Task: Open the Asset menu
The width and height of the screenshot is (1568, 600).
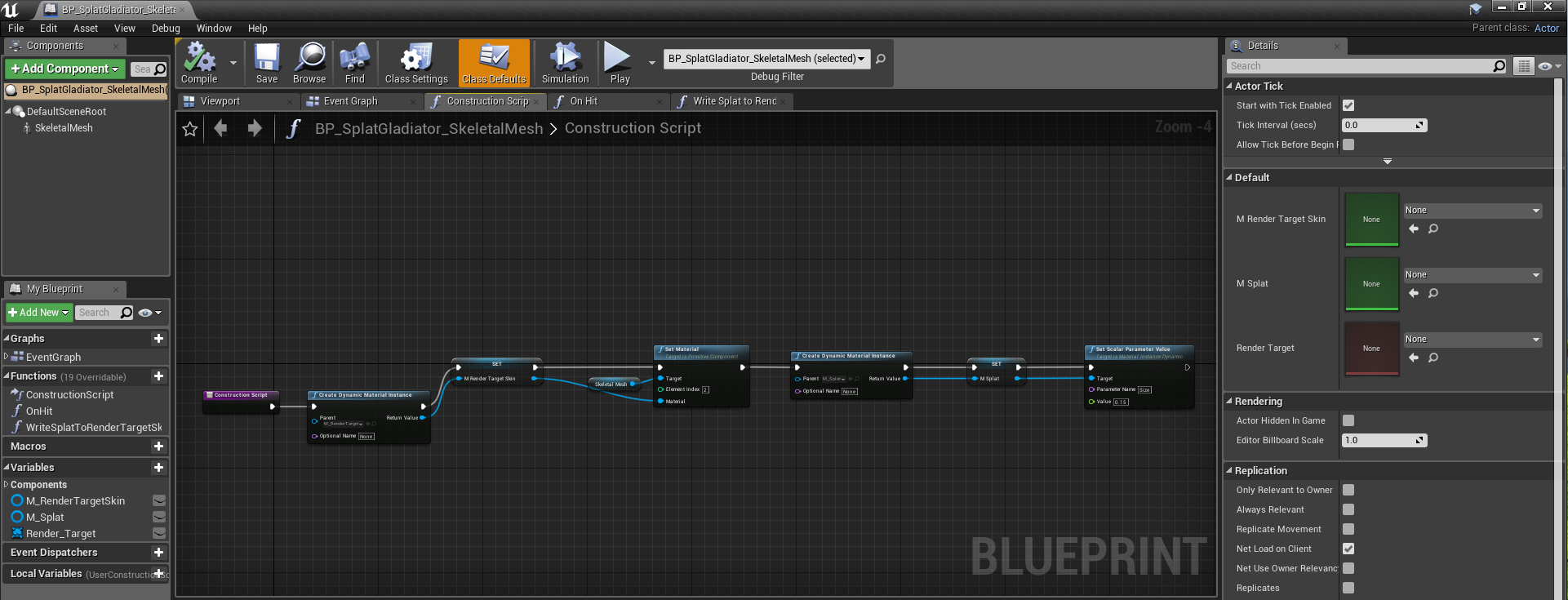Action: (x=85, y=29)
